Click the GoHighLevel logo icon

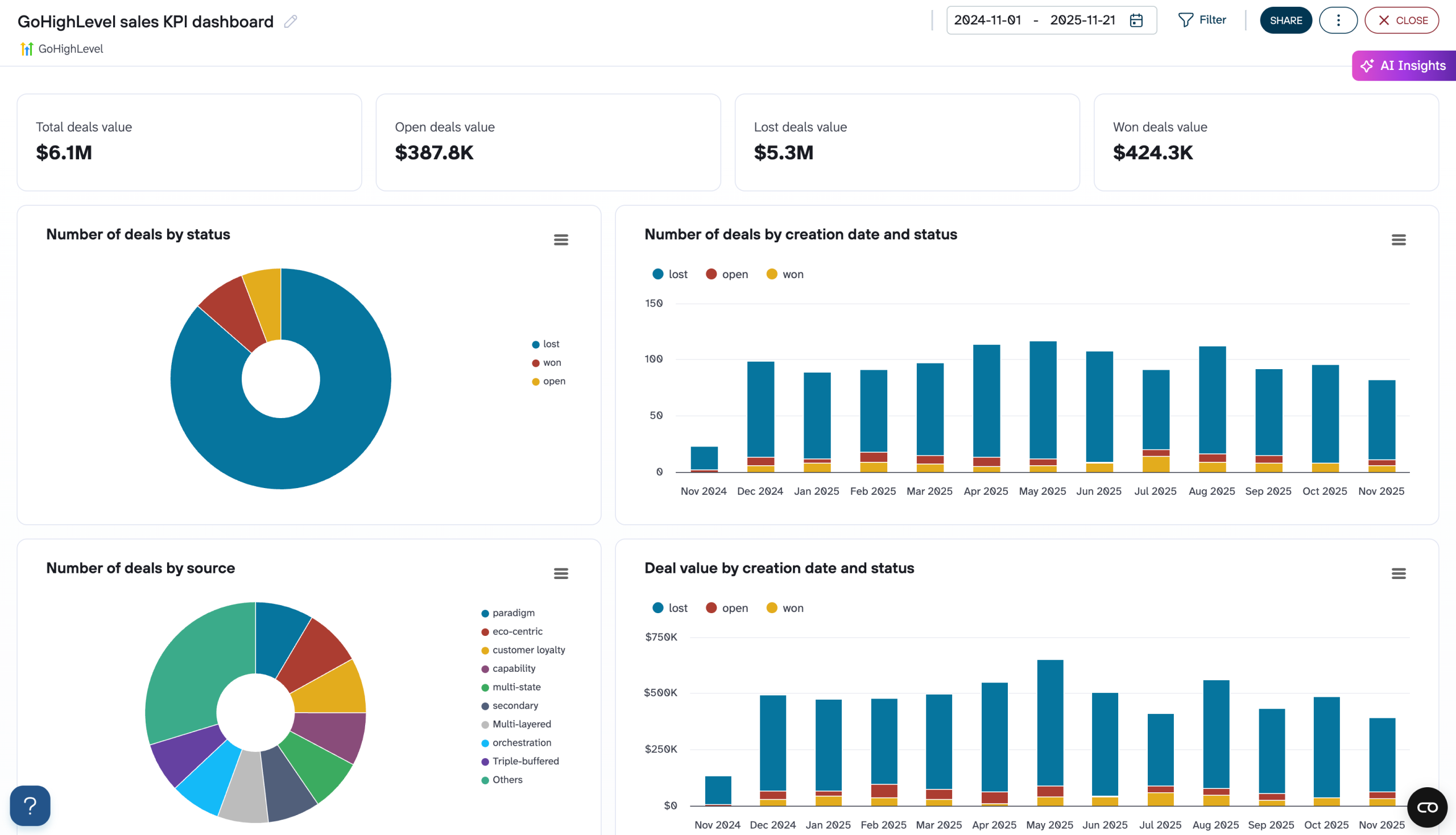[26, 49]
